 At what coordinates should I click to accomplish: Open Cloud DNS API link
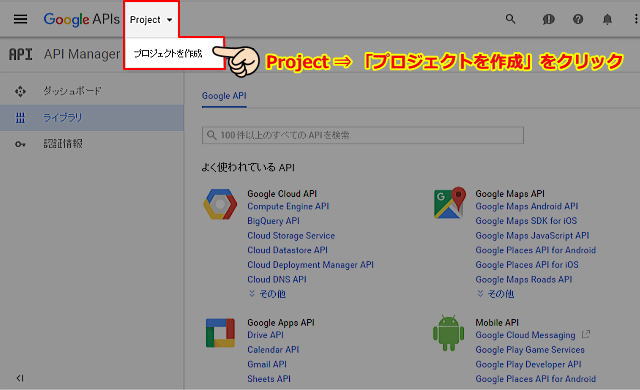click(x=277, y=279)
